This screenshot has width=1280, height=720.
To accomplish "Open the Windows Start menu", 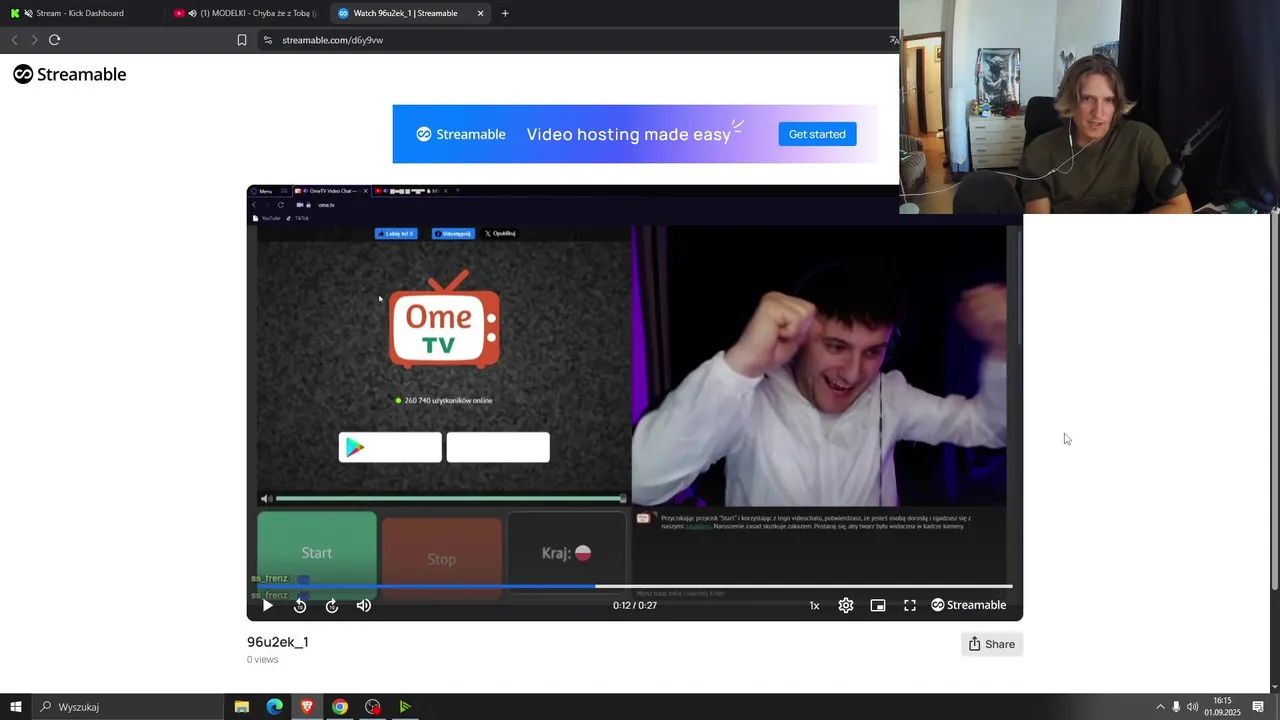I will click(x=15, y=707).
